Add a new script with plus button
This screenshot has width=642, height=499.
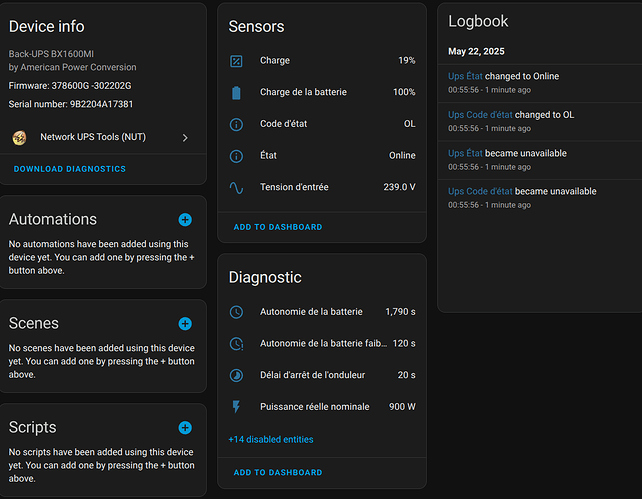pyautogui.click(x=185, y=428)
